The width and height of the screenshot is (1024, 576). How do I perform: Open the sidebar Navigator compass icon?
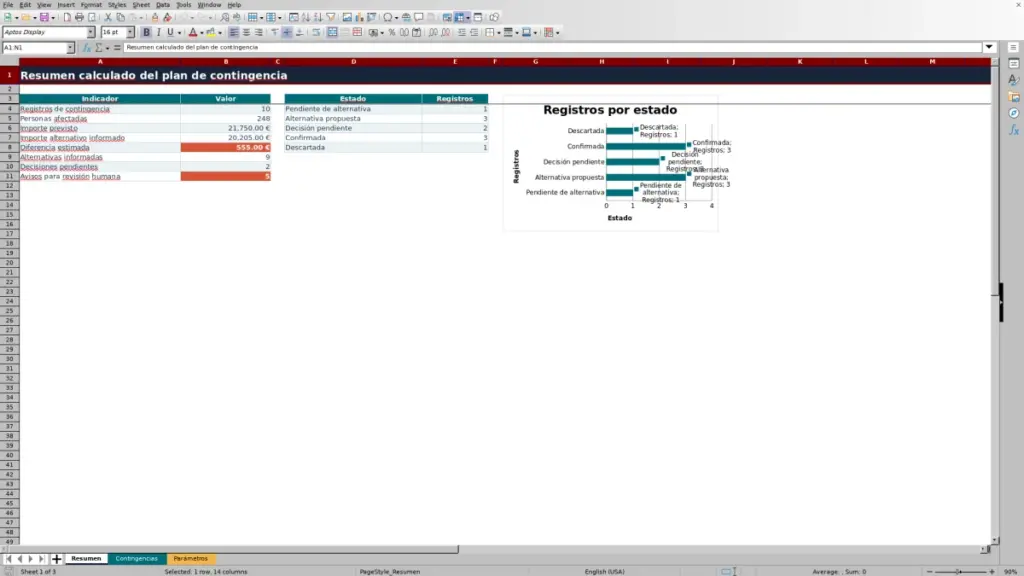[1014, 113]
